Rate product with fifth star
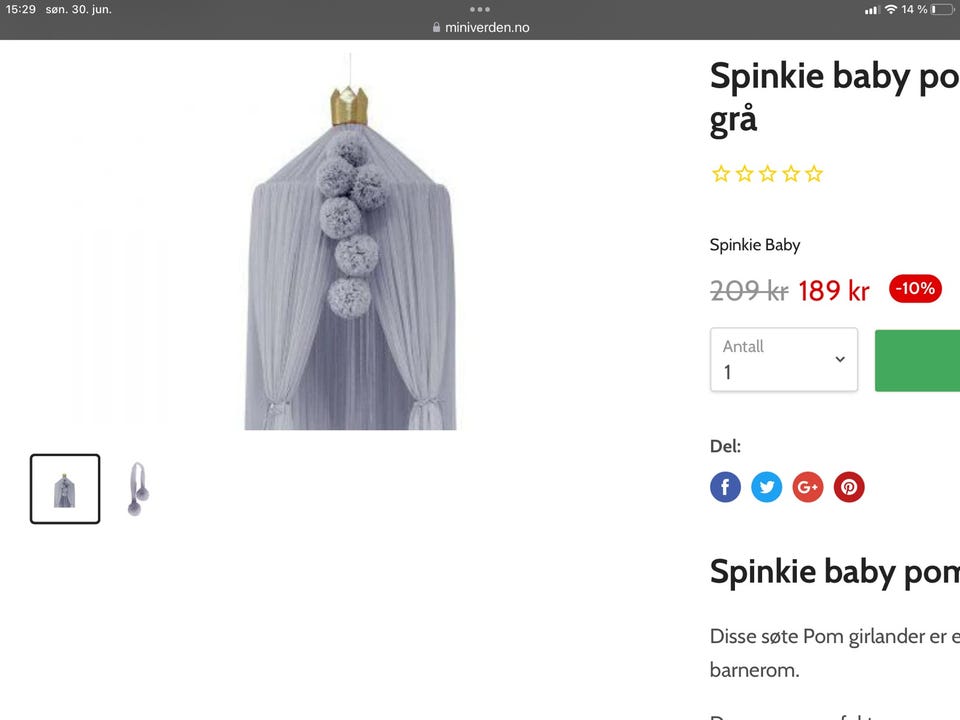The image size is (960, 720). tap(814, 174)
